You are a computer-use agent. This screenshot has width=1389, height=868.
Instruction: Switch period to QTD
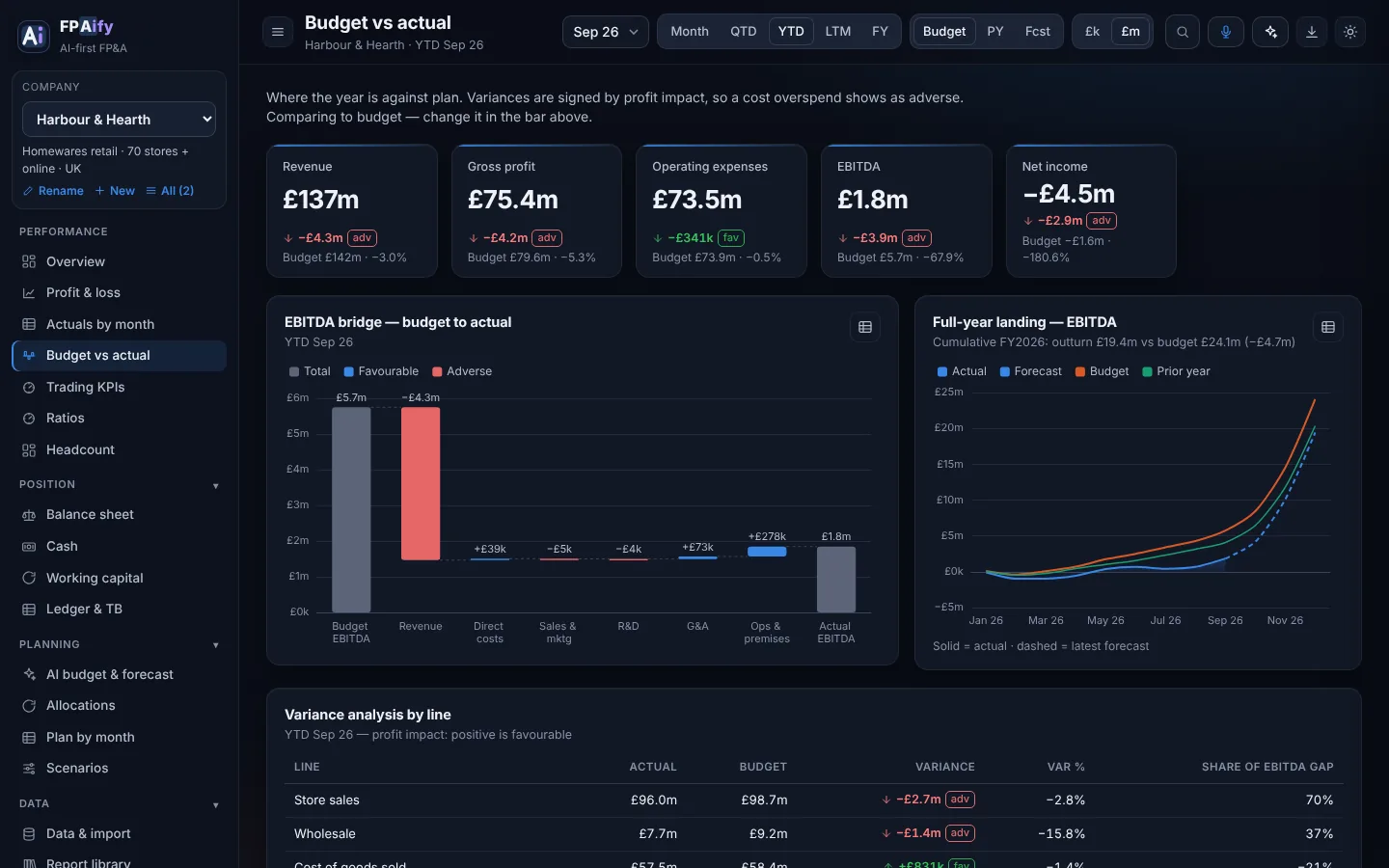[744, 32]
